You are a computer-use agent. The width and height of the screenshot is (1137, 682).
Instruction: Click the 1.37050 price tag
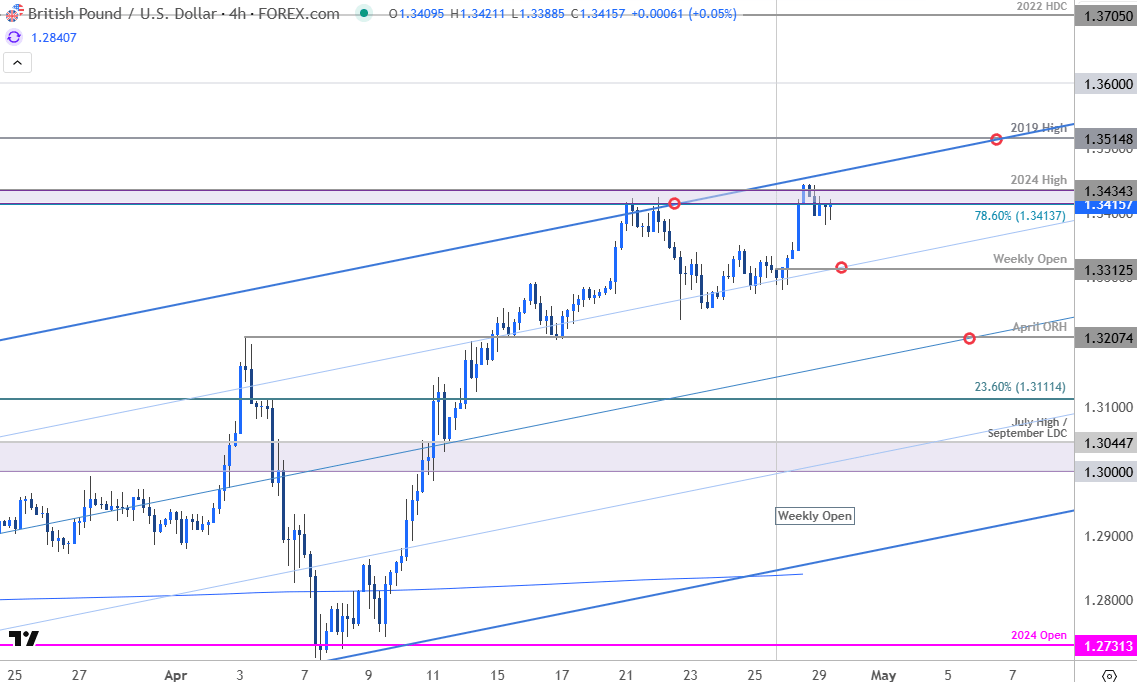point(1107,15)
